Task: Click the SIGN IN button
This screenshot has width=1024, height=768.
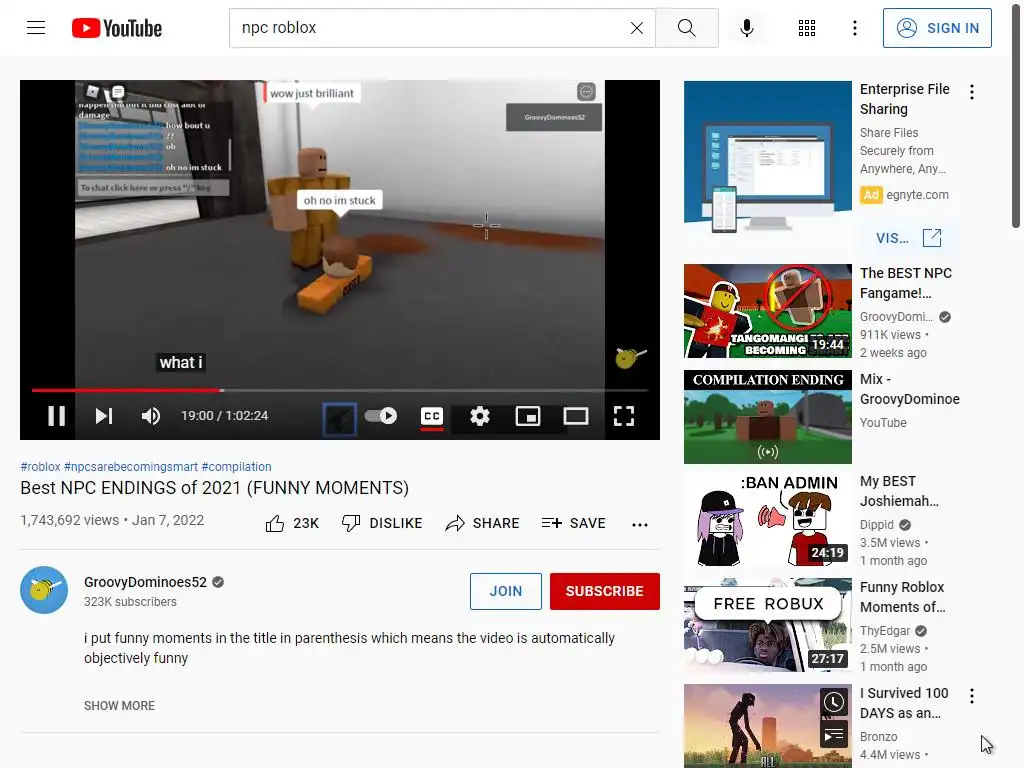Action: pos(937,28)
